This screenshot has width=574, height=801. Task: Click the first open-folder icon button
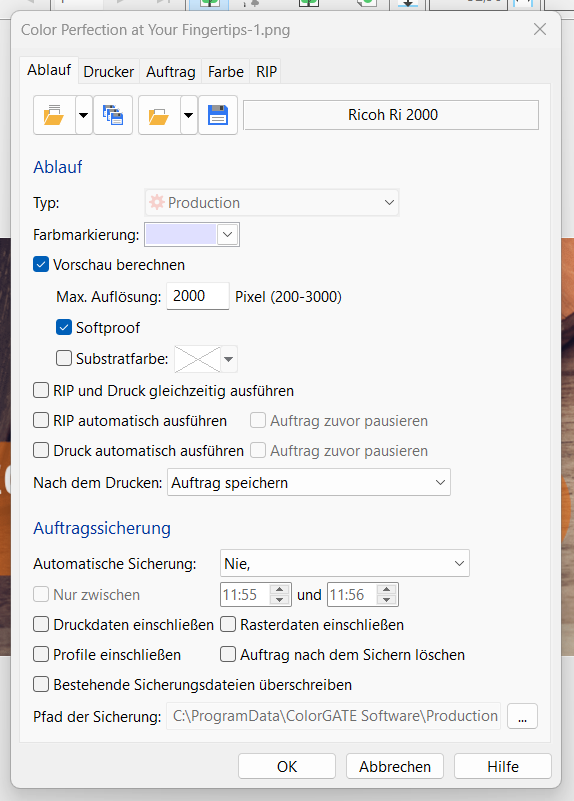[x=54, y=115]
